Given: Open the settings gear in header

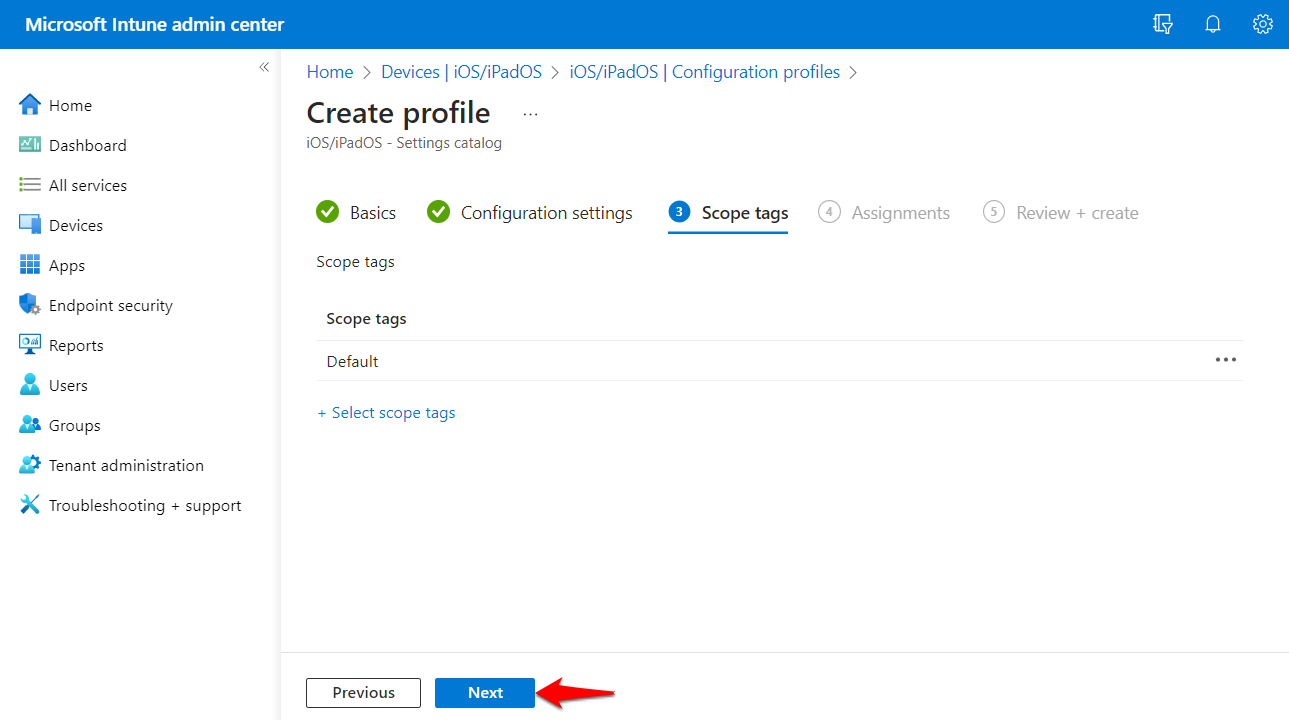Looking at the screenshot, I should pos(1263,24).
